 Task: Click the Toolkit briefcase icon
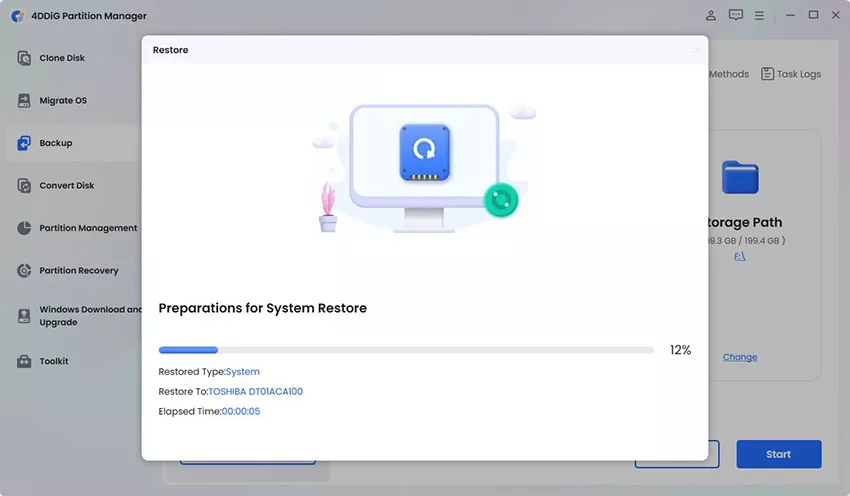pyautogui.click(x=24, y=361)
